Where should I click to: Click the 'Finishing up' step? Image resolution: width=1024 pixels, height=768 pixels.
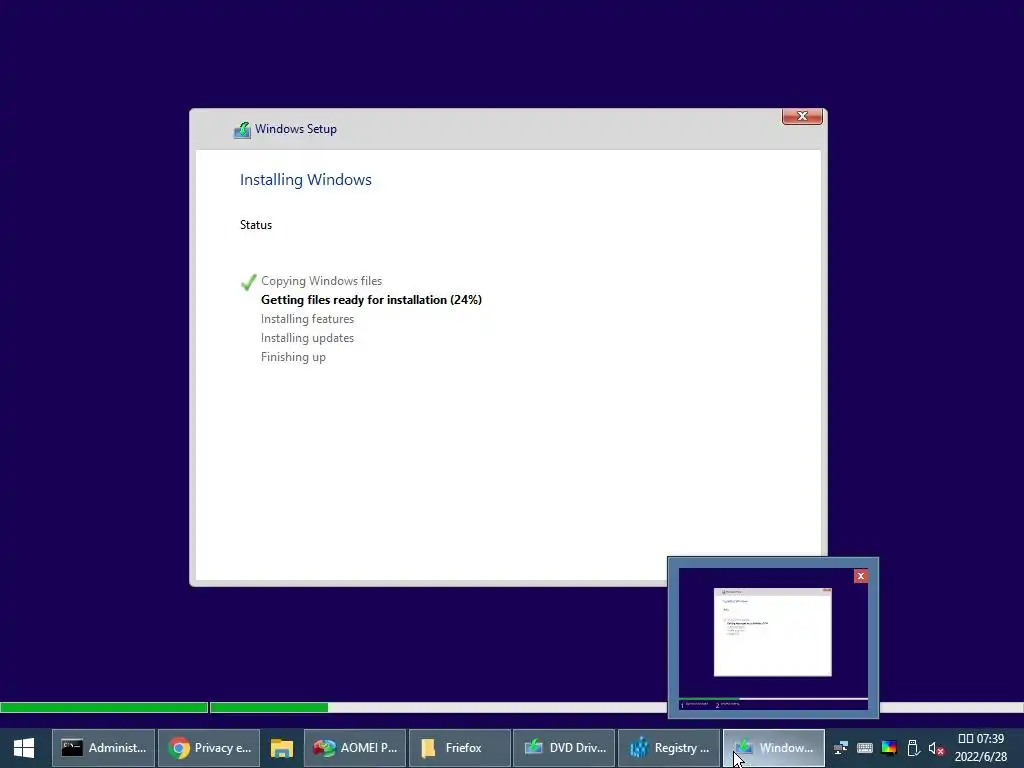click(x=293, y=357)
